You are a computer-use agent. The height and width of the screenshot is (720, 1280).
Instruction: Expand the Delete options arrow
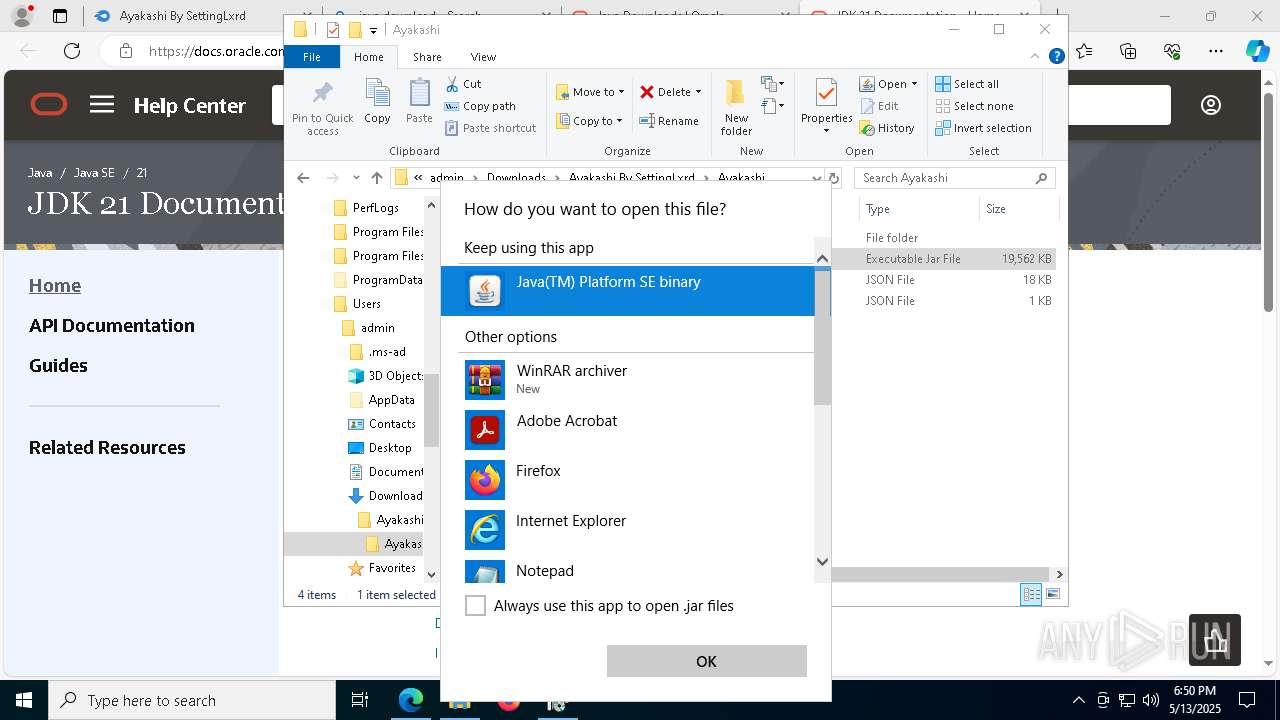click(698, 92)
